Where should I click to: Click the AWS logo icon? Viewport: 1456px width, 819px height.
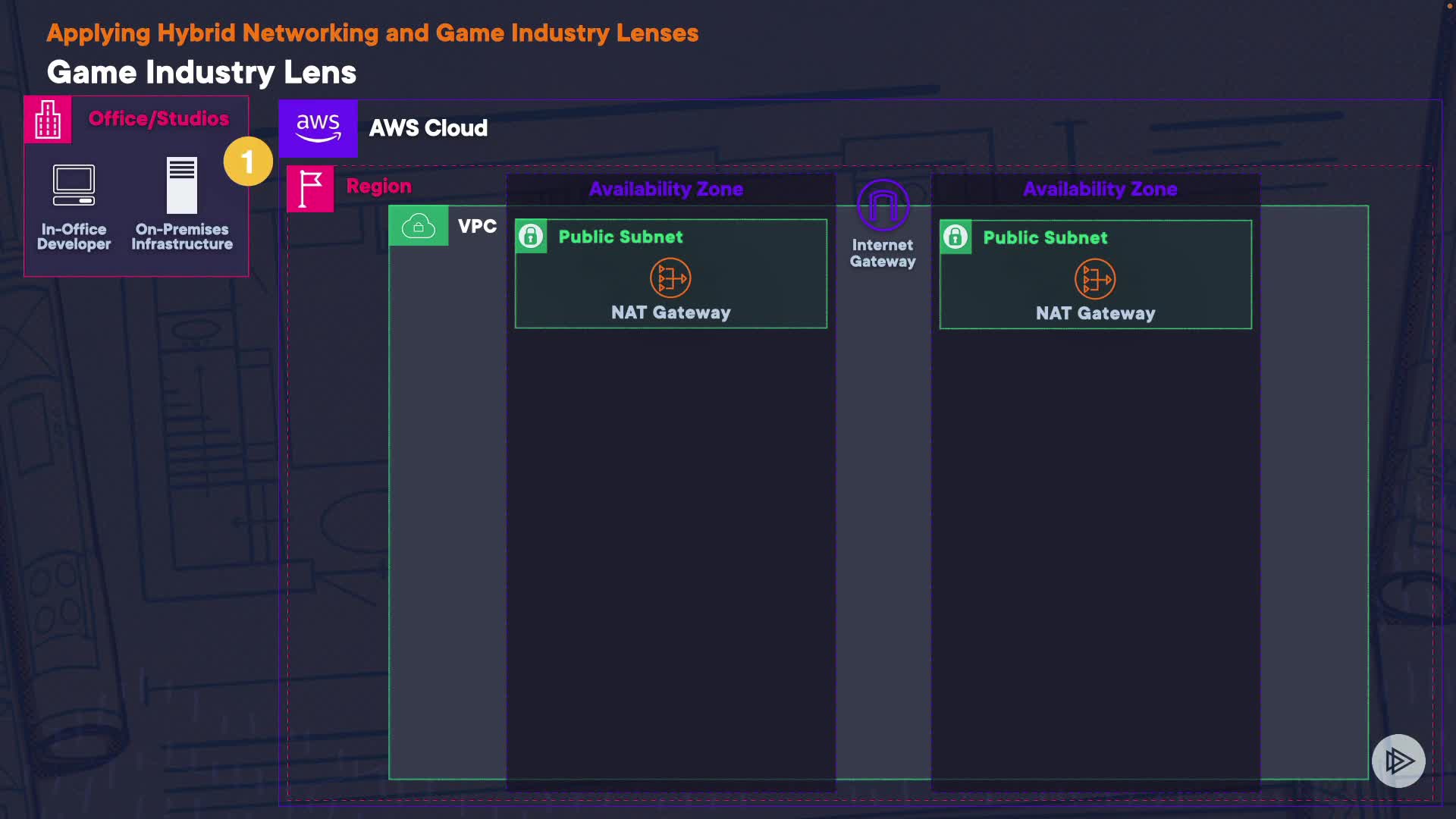[x=318, y=128]
